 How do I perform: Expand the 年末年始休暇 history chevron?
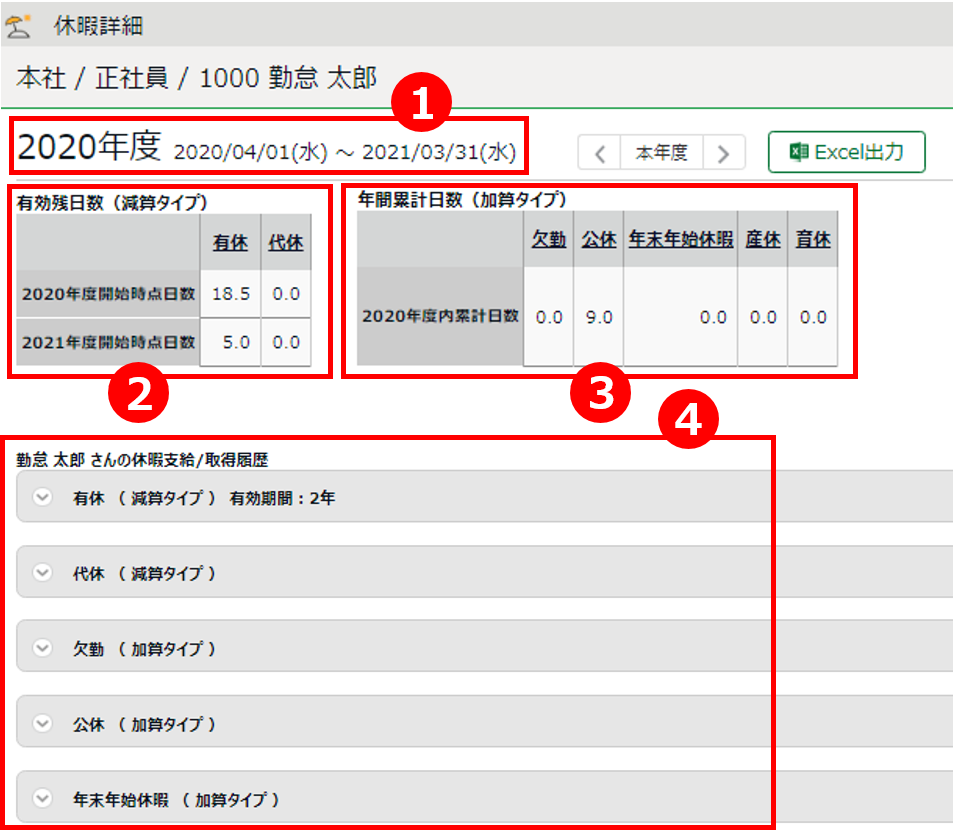pos(42,799)
